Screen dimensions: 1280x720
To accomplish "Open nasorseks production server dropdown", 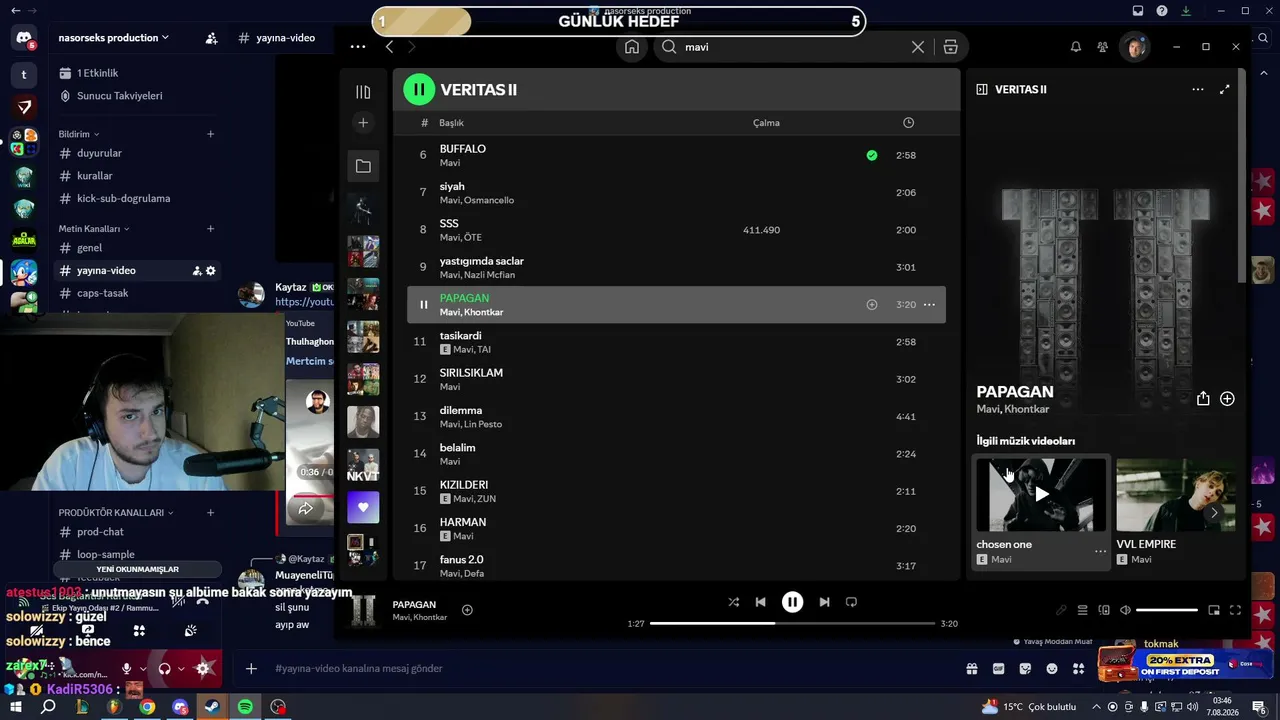I will point(113,38).
